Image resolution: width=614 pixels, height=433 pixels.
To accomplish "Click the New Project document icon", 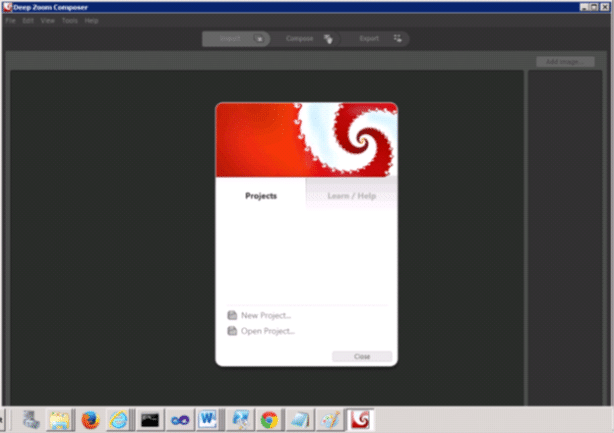I will 232,315.
